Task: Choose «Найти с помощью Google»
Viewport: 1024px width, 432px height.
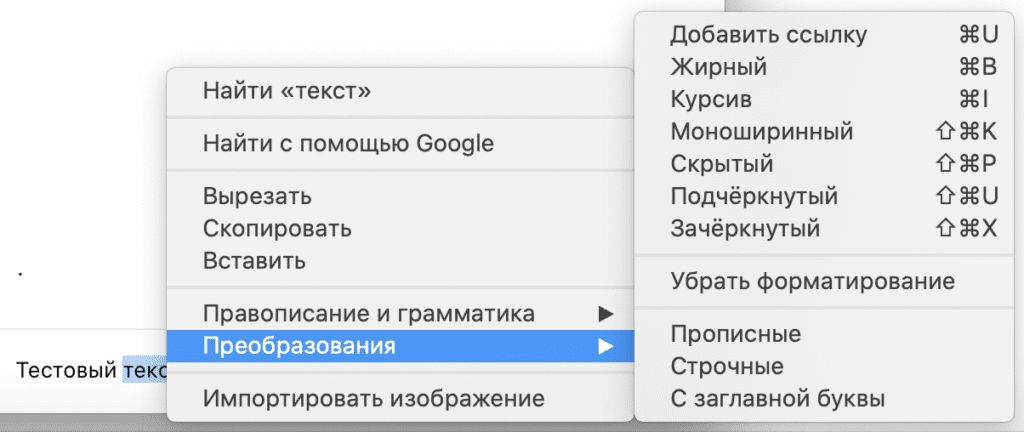Action: 348,143
